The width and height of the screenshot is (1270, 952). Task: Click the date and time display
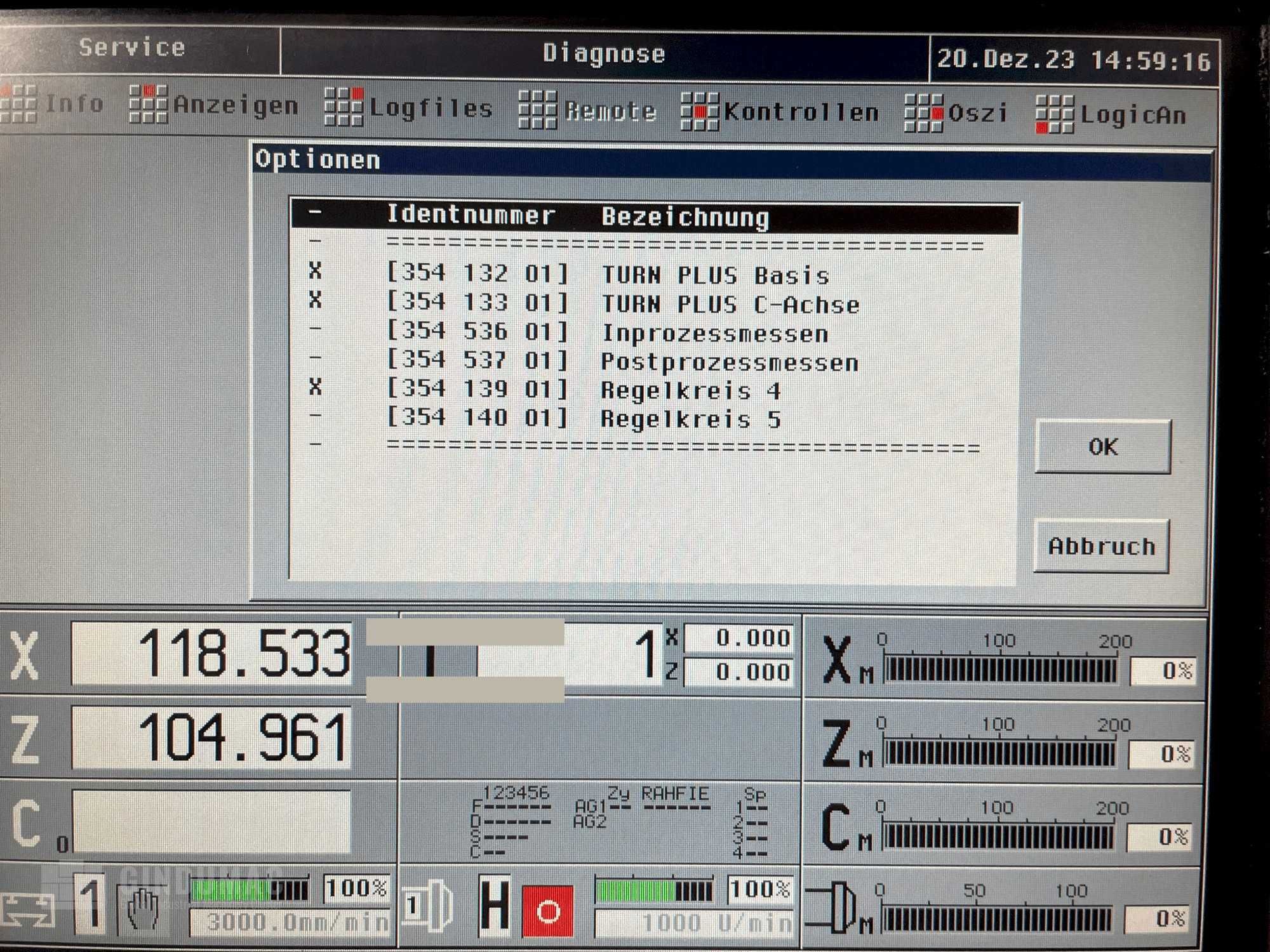click(1074, 60)
